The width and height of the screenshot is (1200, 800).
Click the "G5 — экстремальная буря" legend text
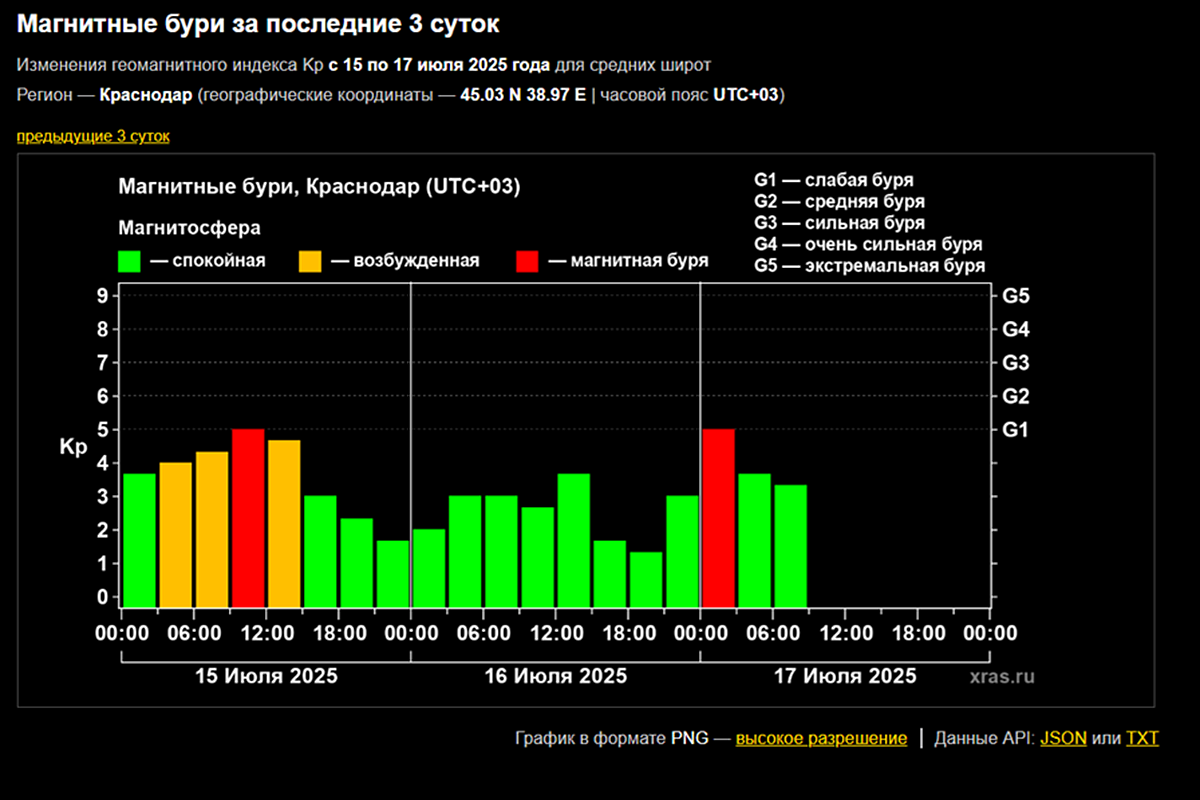[x=869, y=266]
